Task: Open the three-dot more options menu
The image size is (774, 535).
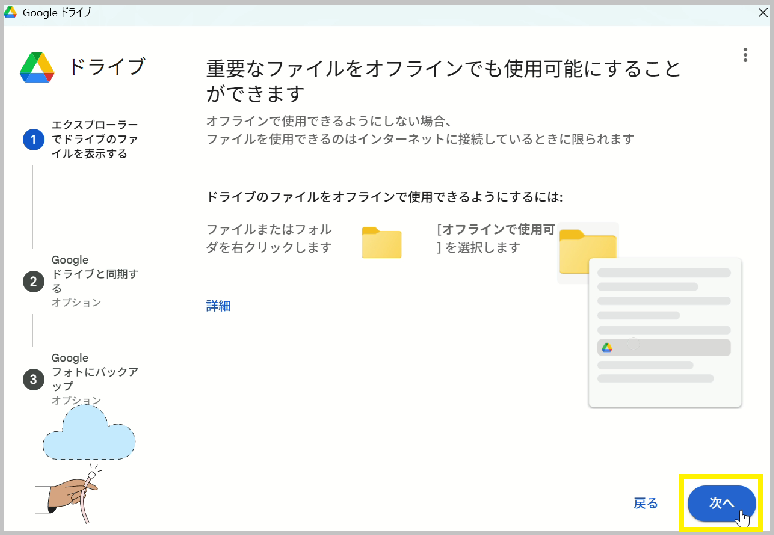Action: pos(745,55)
